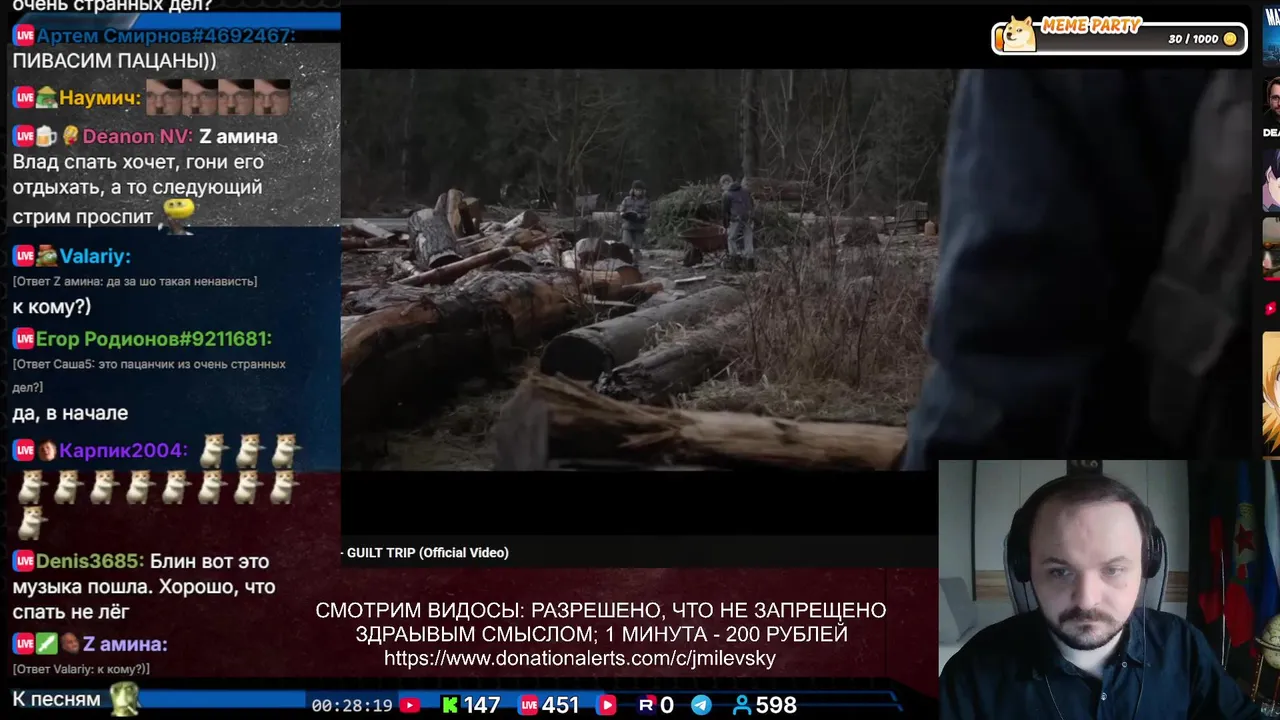
Task: Click viewer count 598
Action: click(x=776, y=705)
